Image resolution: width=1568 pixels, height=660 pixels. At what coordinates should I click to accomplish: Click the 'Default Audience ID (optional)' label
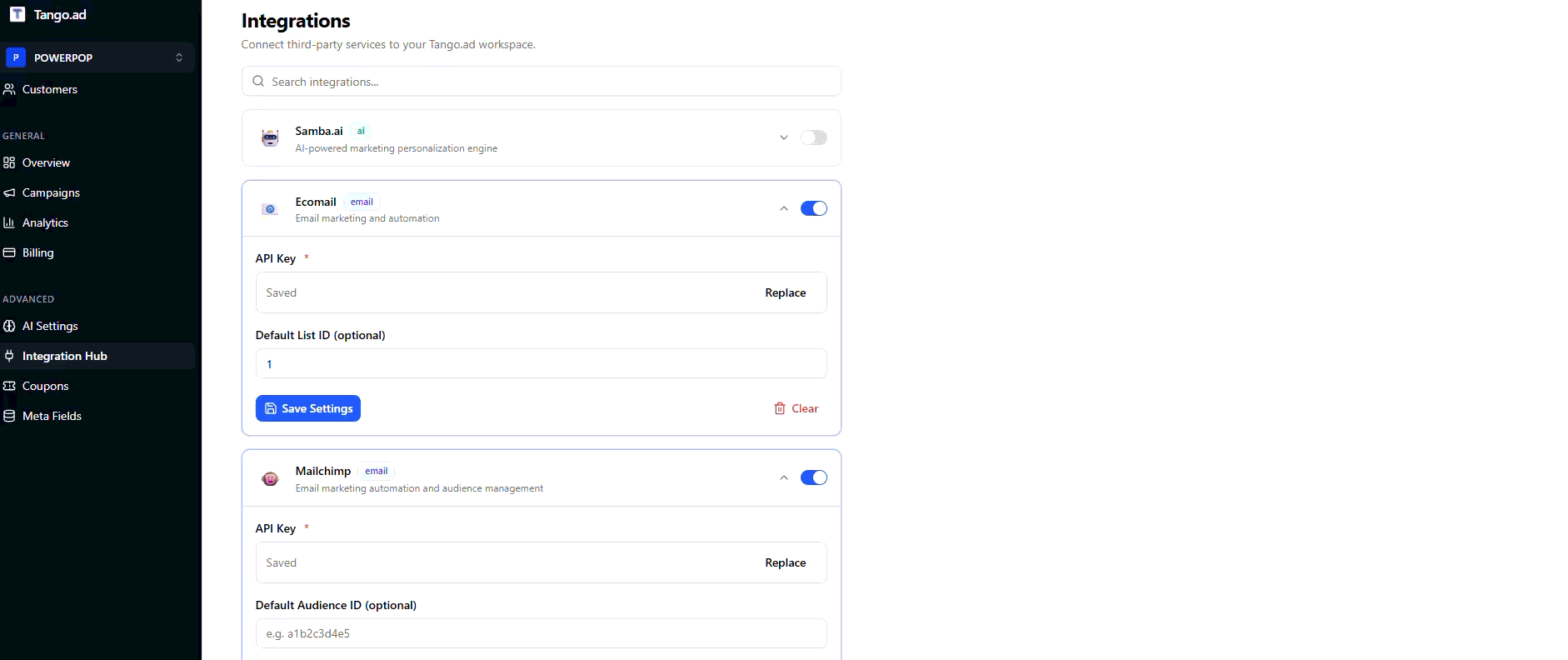(x=337, y=605)
